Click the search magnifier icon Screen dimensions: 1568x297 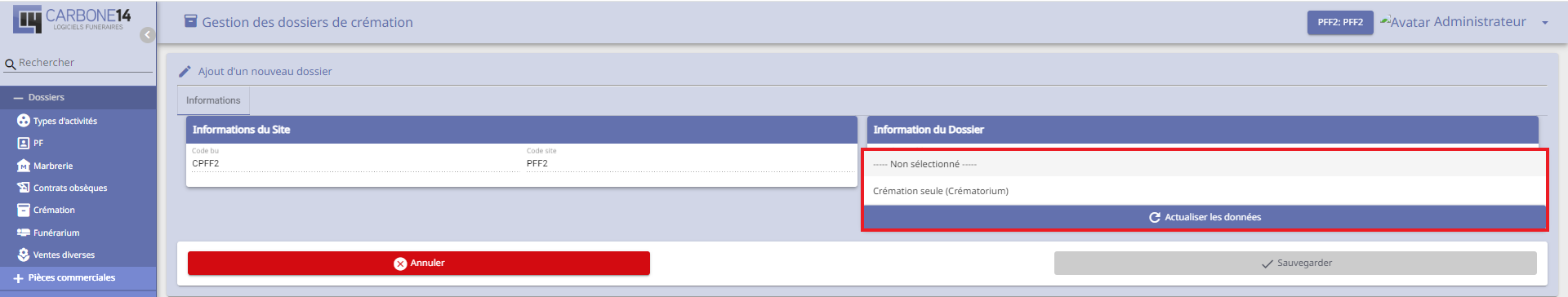[x=11, y=64]
